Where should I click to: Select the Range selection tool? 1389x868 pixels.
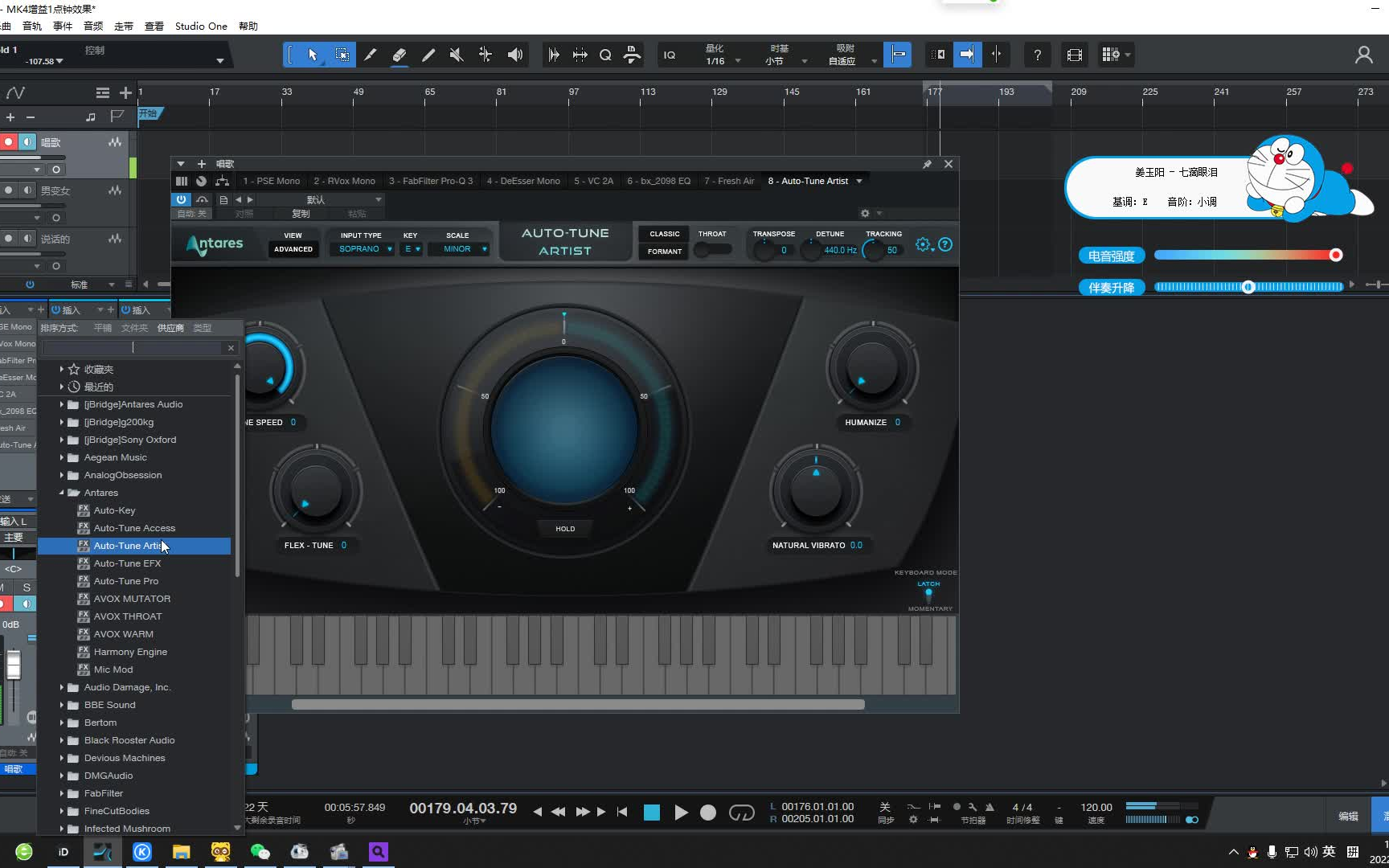[x=342, y=55]
